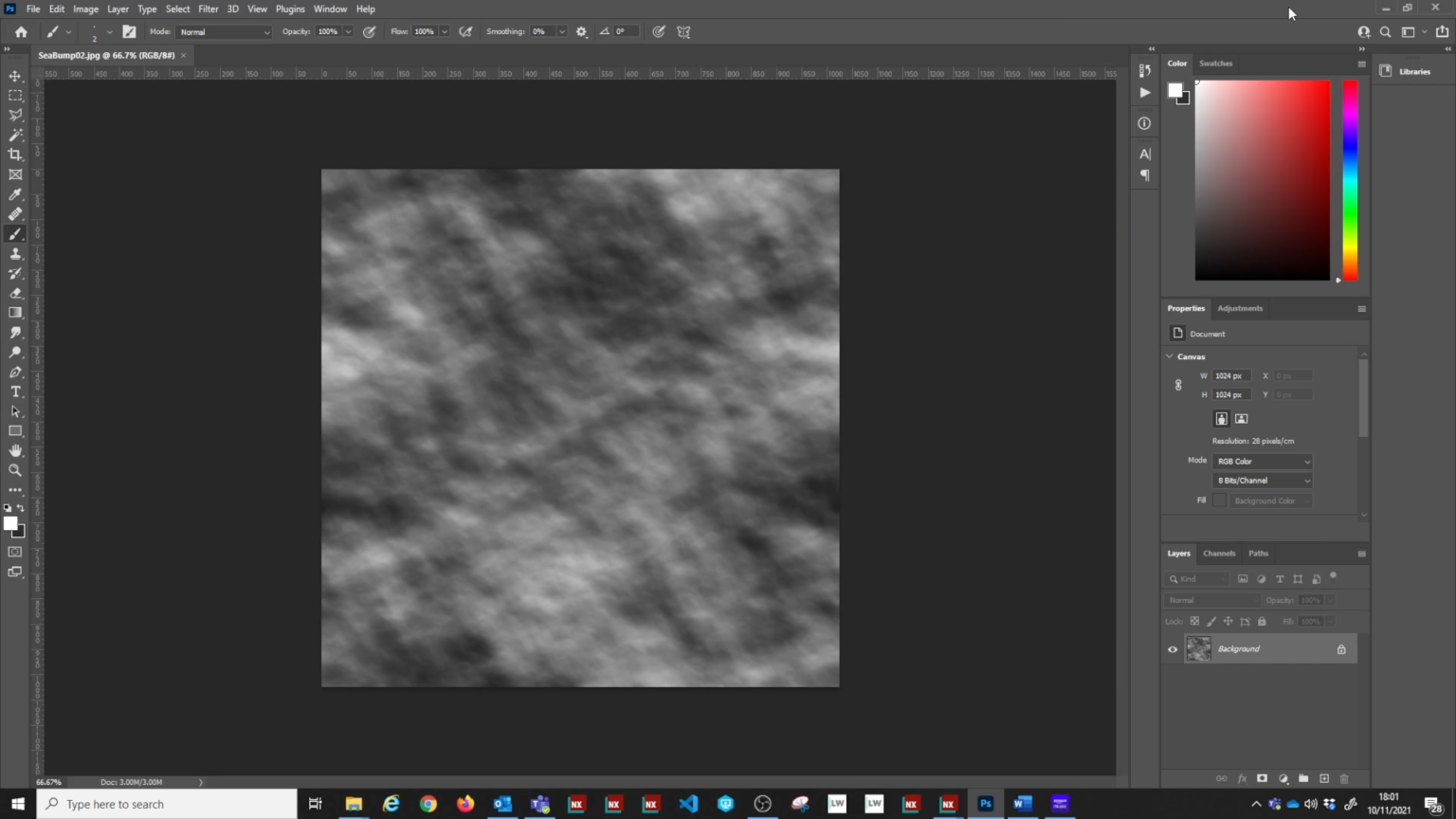Activate the Eyedropper tool
The height and width of the screenshot is (819, 1456).
click(x=14, y=194)
